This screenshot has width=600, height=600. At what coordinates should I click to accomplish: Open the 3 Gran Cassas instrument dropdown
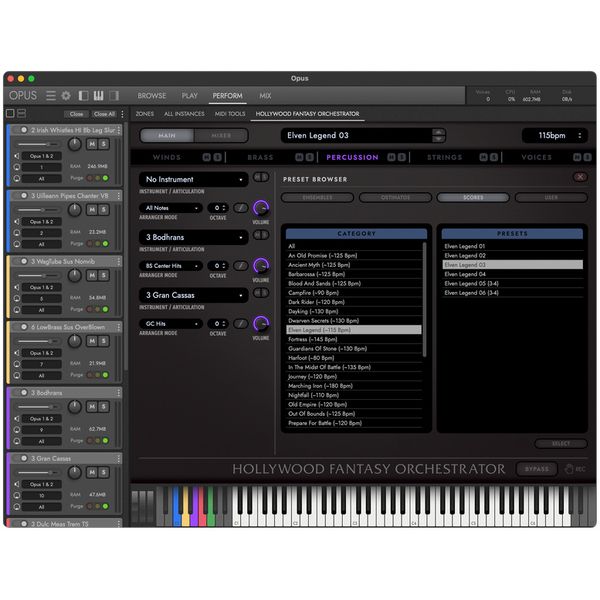click(194, 295)
